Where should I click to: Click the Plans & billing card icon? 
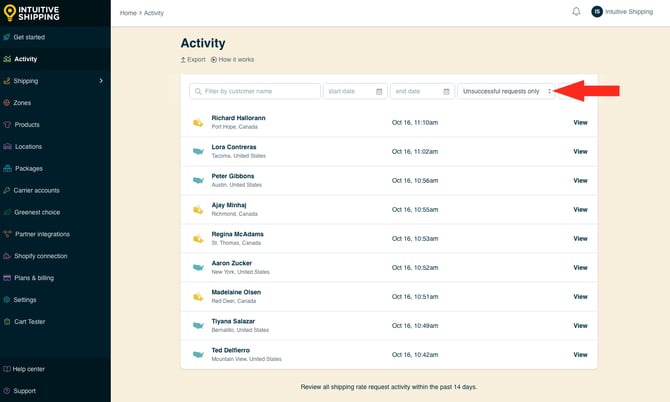pos(7,278)
